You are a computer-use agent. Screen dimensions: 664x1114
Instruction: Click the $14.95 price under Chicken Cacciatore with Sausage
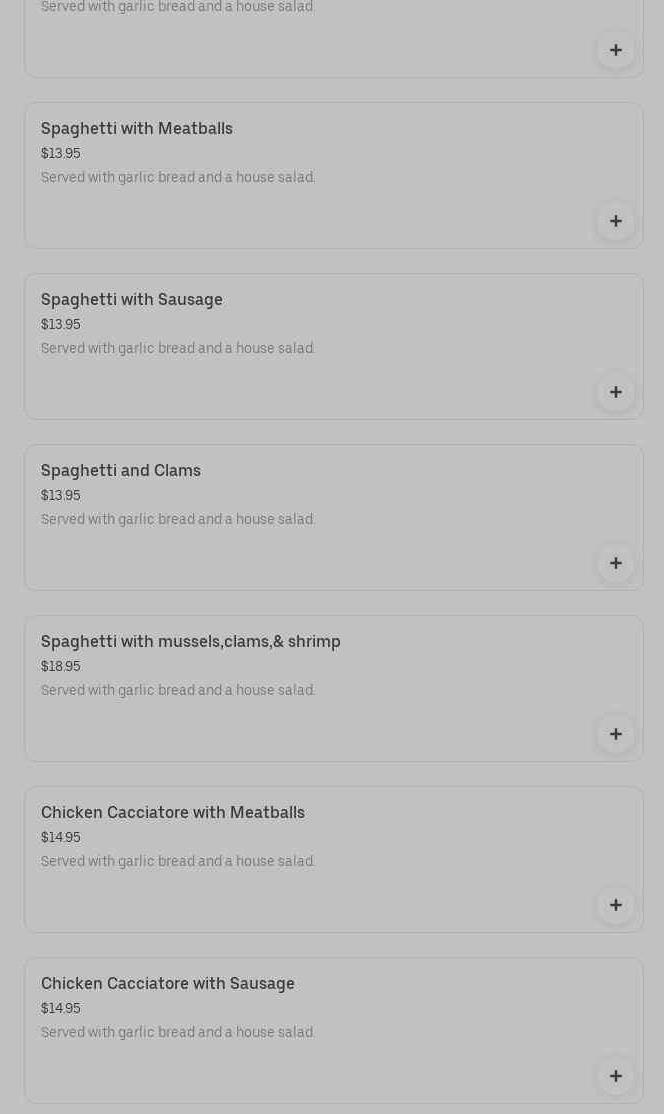[61, 1008]
